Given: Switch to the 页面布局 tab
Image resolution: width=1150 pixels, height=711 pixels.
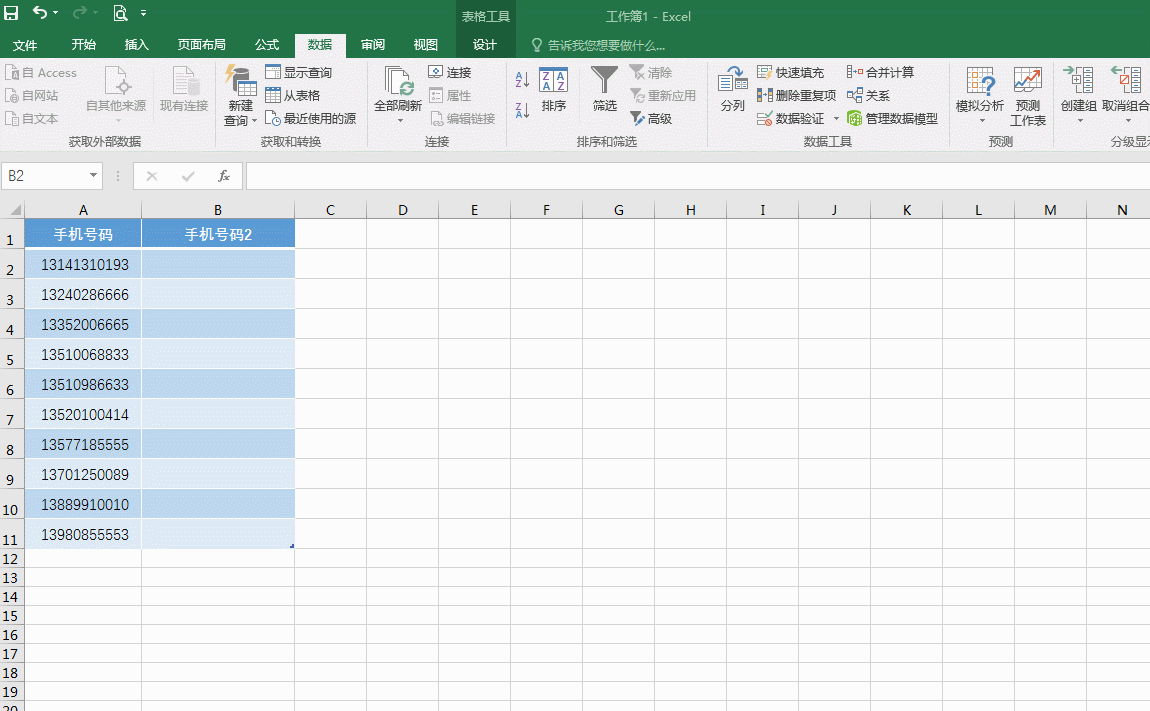Looking at the screenshot, I should (202, 45).
